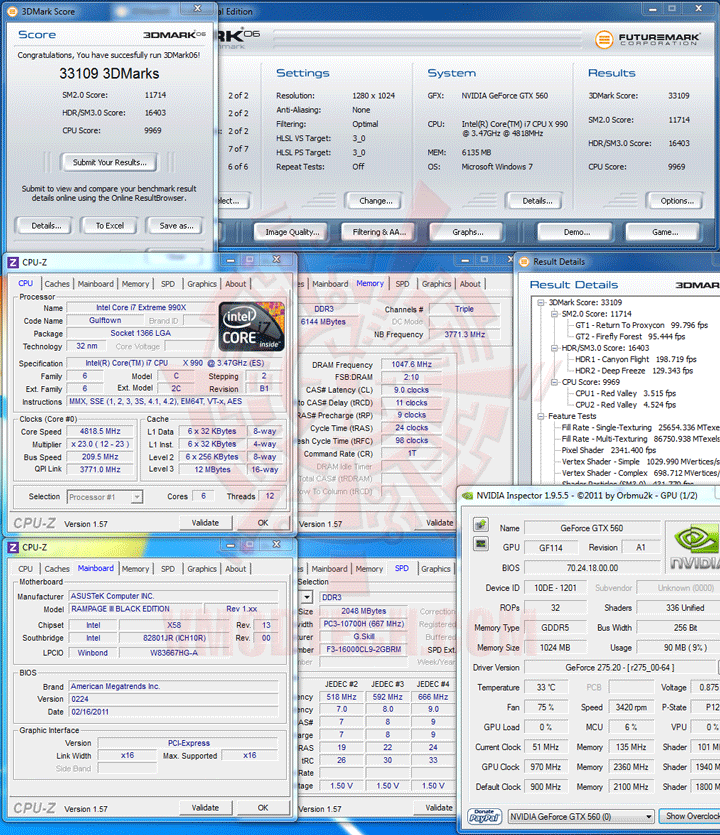Click Change... under Settings

[x=375, y=201]
